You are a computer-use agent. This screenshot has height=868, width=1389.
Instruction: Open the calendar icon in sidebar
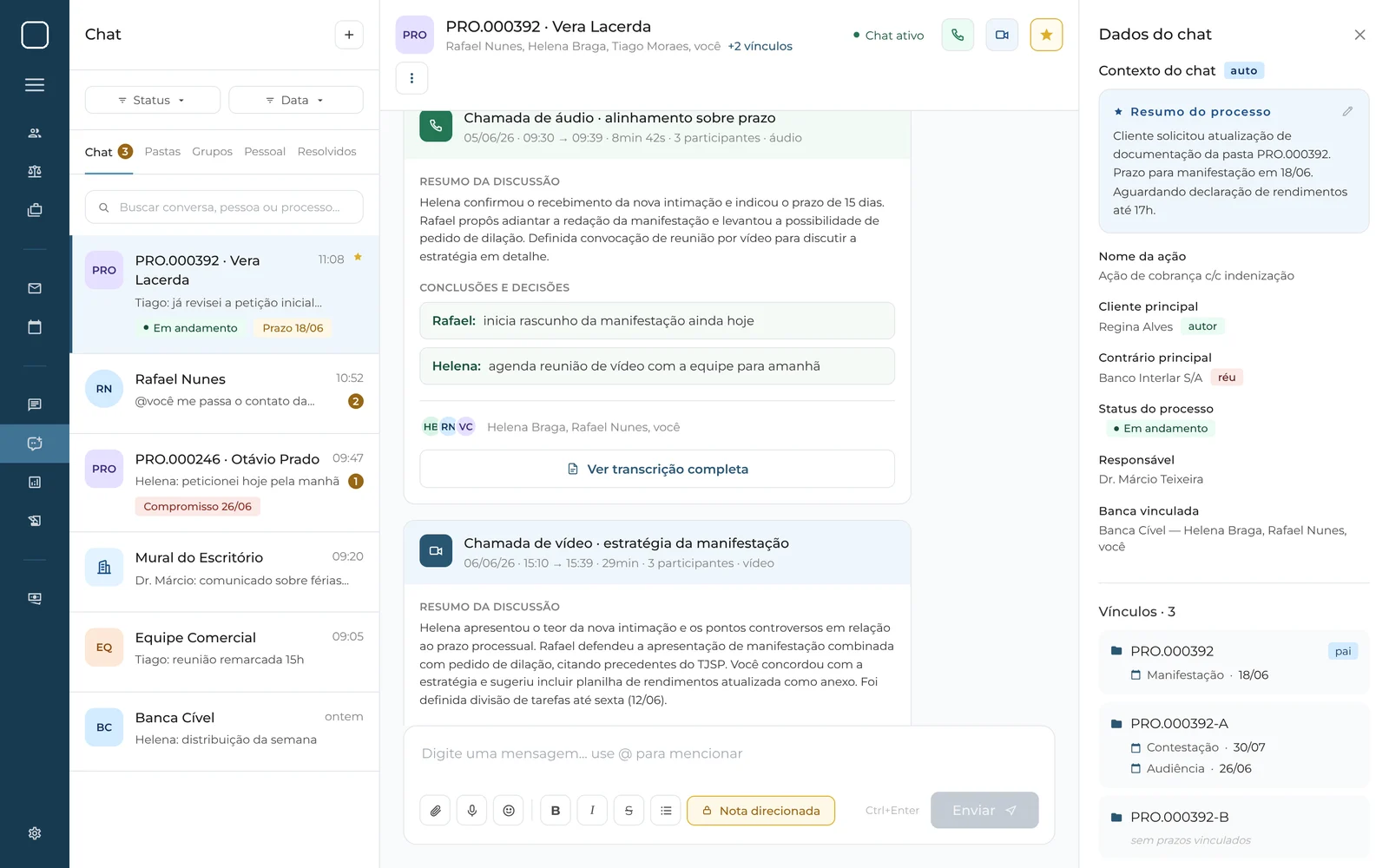35,327
